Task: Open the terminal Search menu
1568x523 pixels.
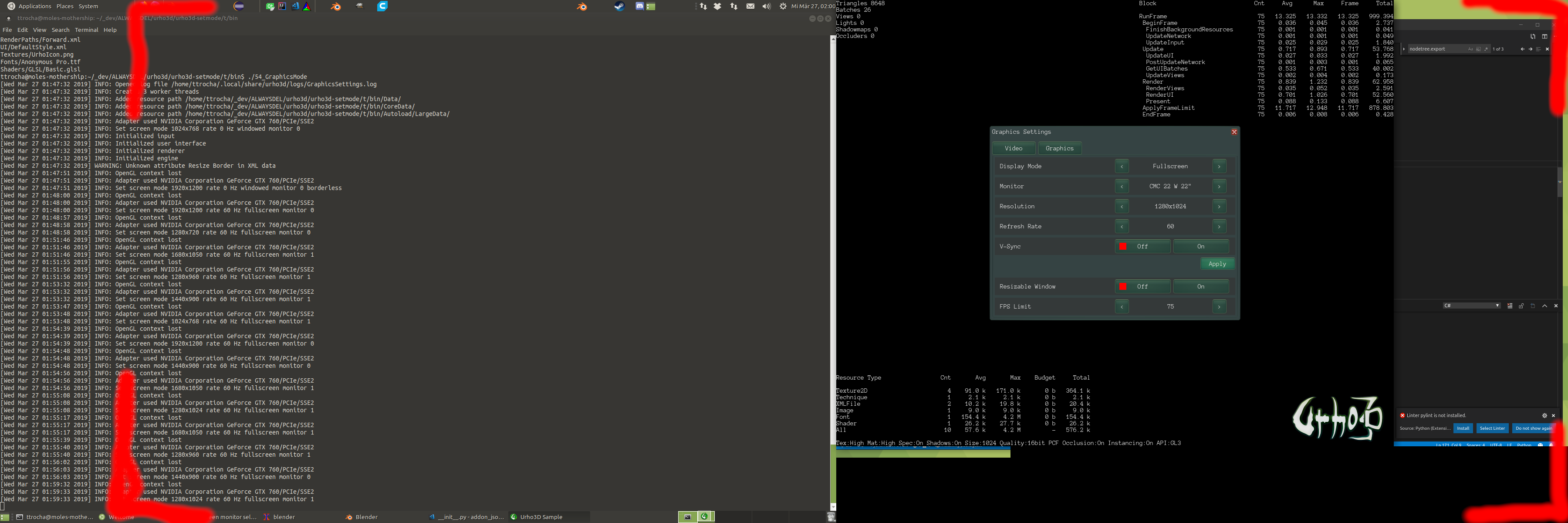Action: (x=60, y=30)
